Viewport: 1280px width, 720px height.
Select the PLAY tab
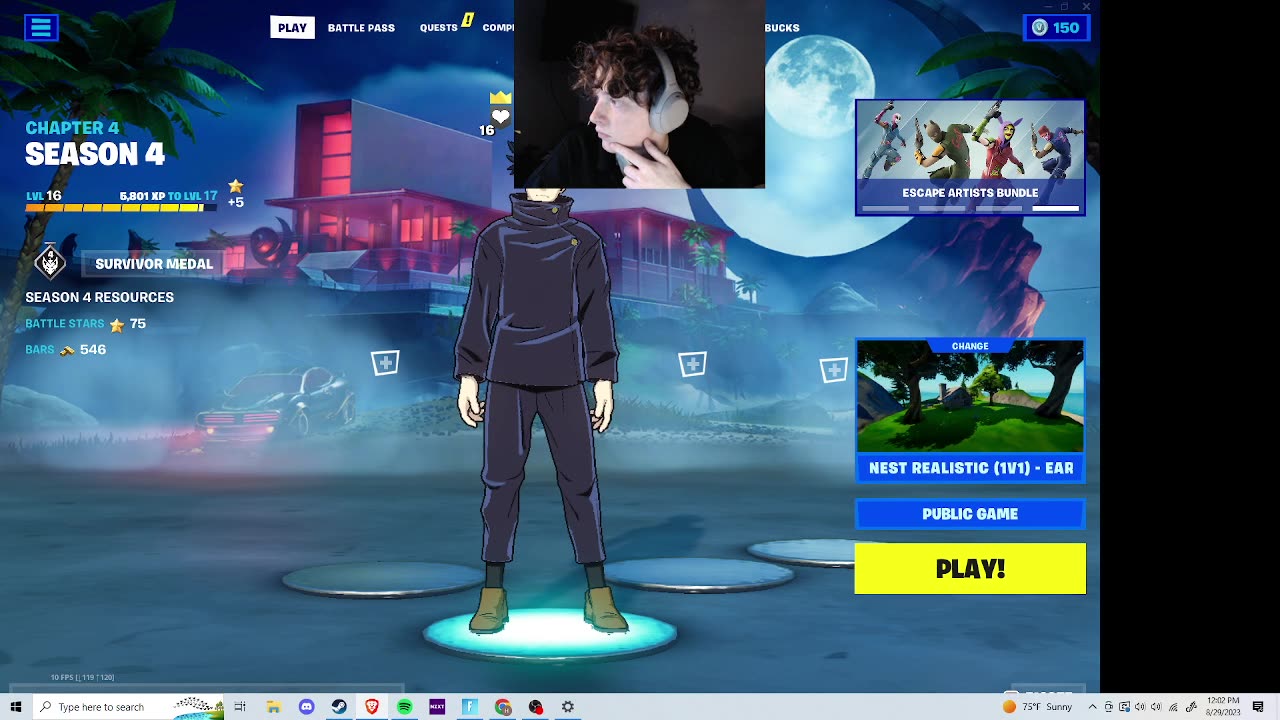tap(292, 28)
